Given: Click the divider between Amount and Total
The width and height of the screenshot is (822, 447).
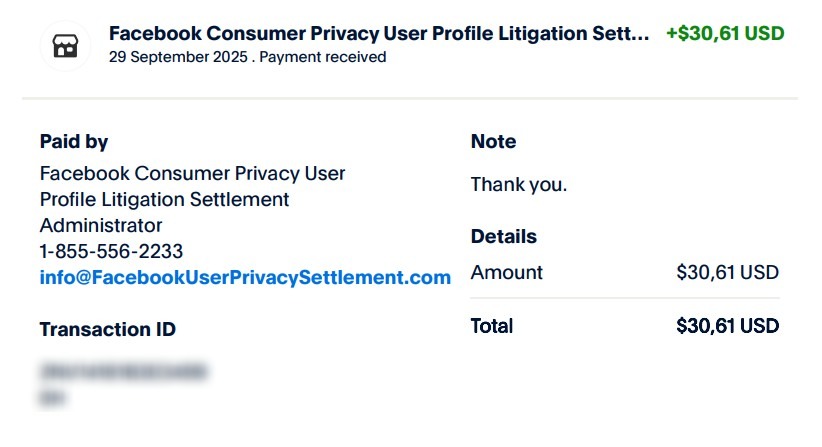Looking at the screenshot, I should pos(625,298).
